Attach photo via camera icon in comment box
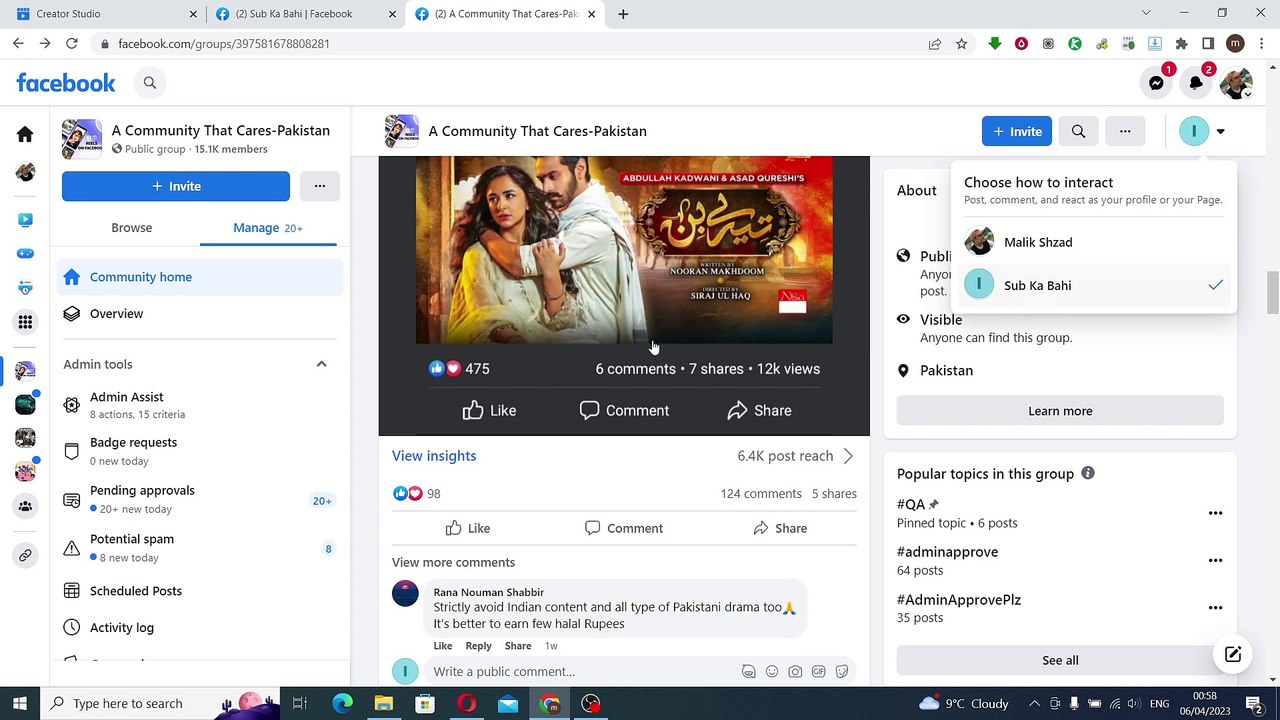1280x720 pixels. click(795, 672)
